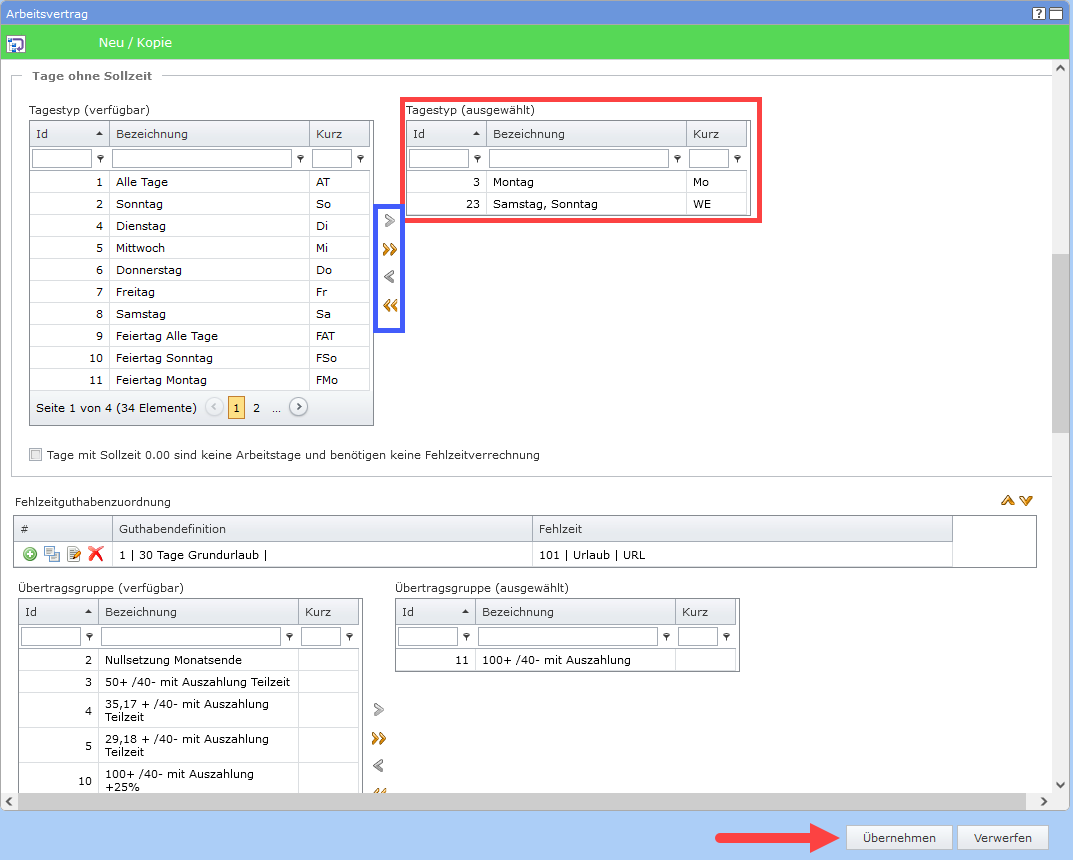Viewport: 1073px width, 860px height.
Task: Go to page 2 of Tagestyp list
Action: (256, 408)
